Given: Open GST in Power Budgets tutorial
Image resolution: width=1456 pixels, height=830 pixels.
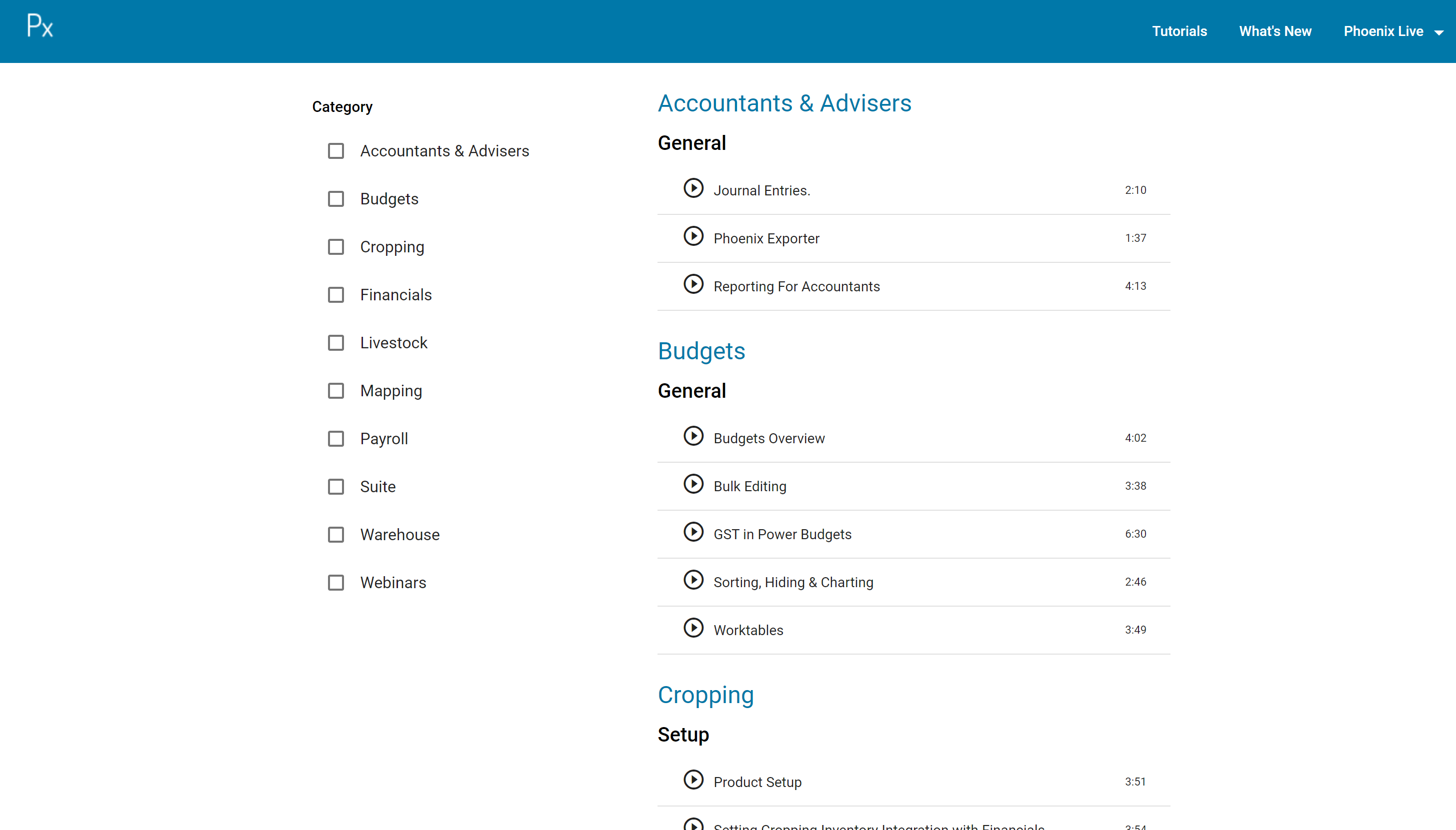Looking at the screenshot, I should 782,534.
